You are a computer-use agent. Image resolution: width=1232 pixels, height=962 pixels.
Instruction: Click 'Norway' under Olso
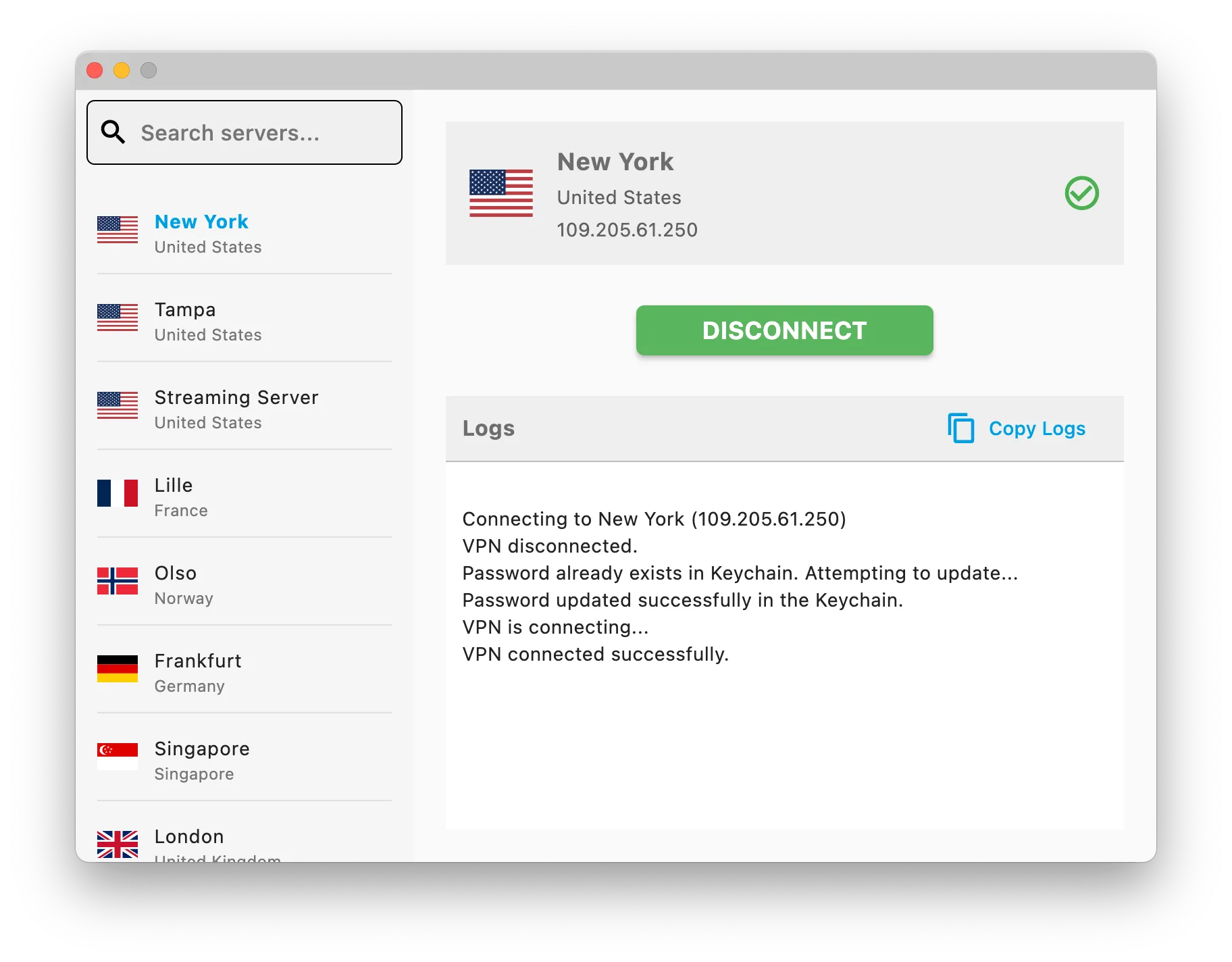coord(184,599)
